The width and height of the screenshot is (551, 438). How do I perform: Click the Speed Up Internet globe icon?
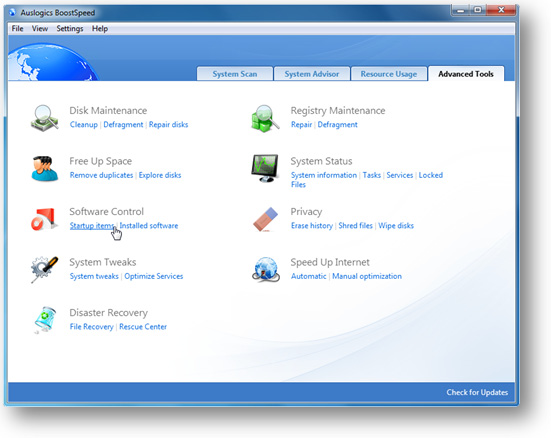pyautogui.click(x=266, y=269)
